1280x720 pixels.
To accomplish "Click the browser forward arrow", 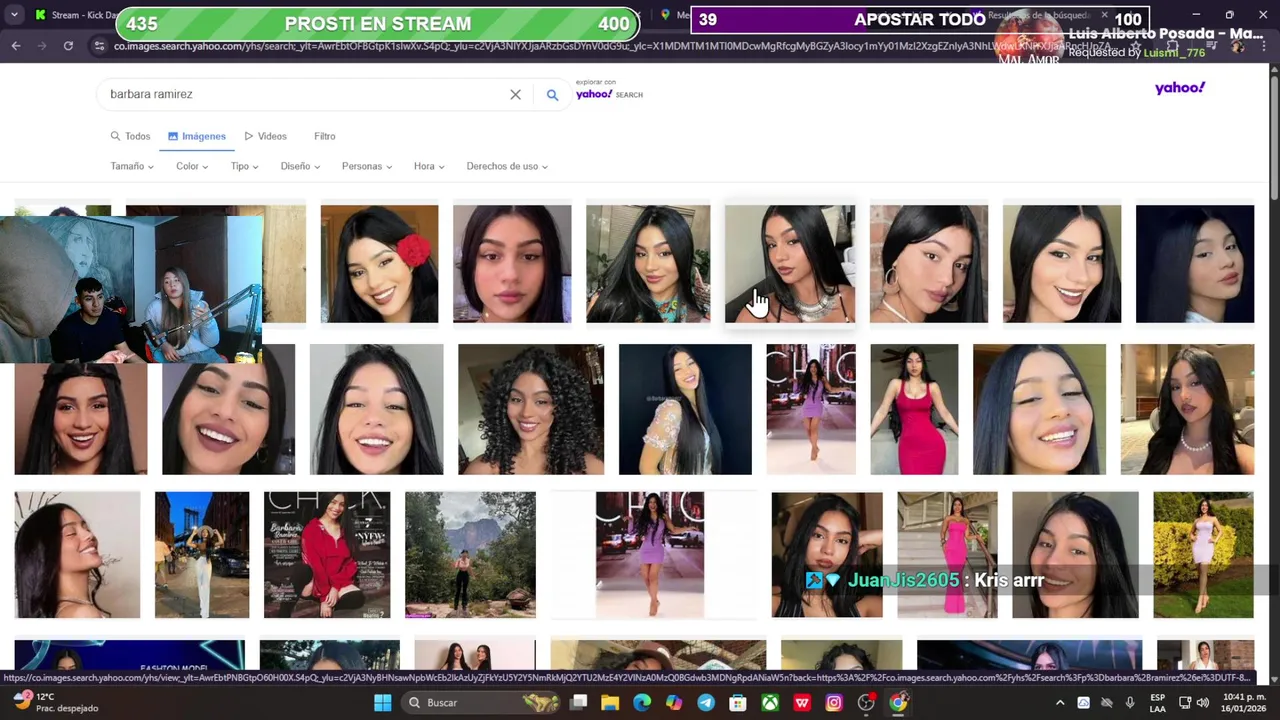I will 42,46.
